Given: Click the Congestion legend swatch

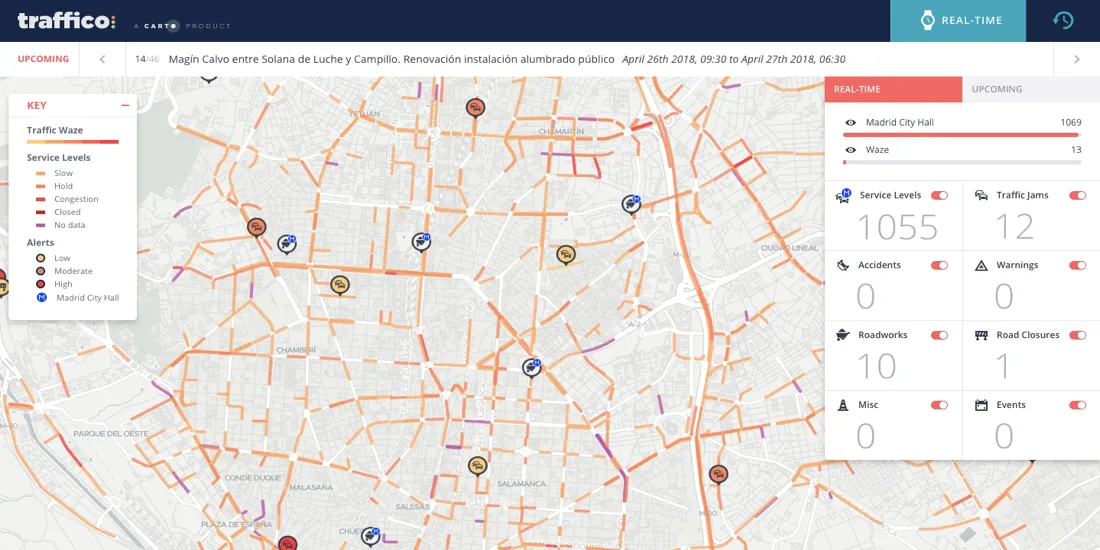Looking at the screenshot, I should 39,199.
